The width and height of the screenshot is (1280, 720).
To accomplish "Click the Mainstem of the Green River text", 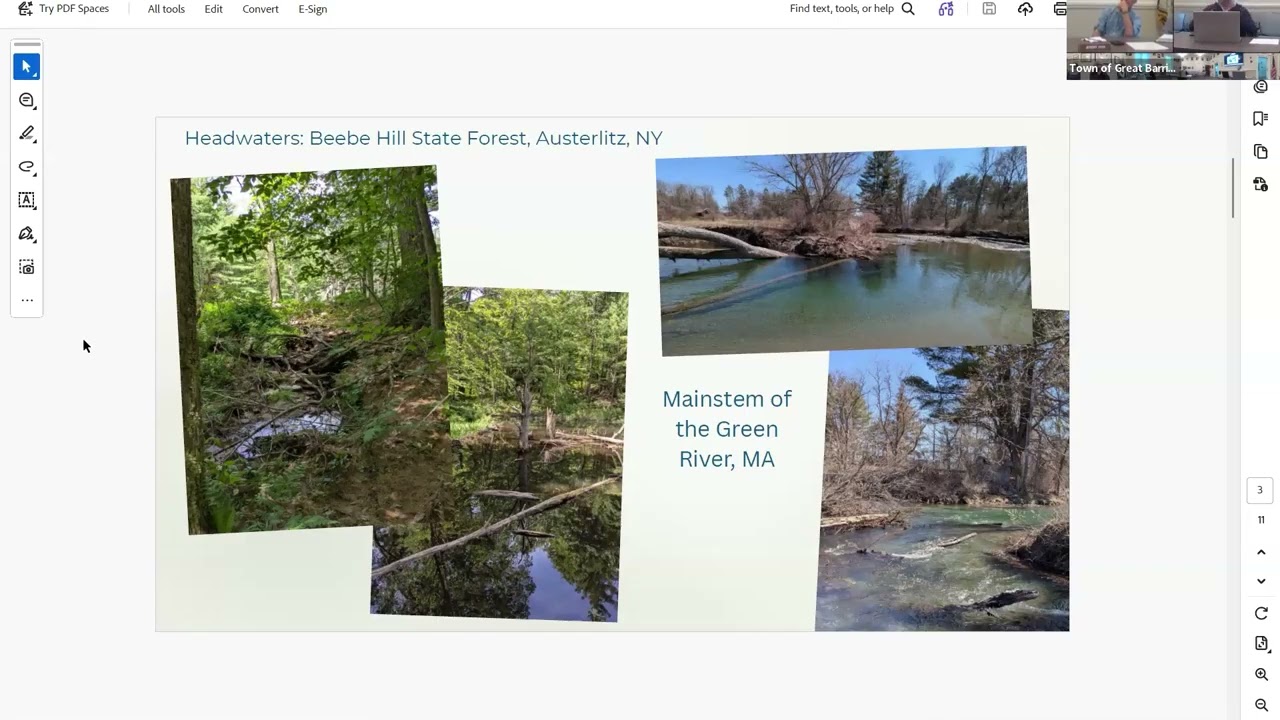I will coord(727,429).
